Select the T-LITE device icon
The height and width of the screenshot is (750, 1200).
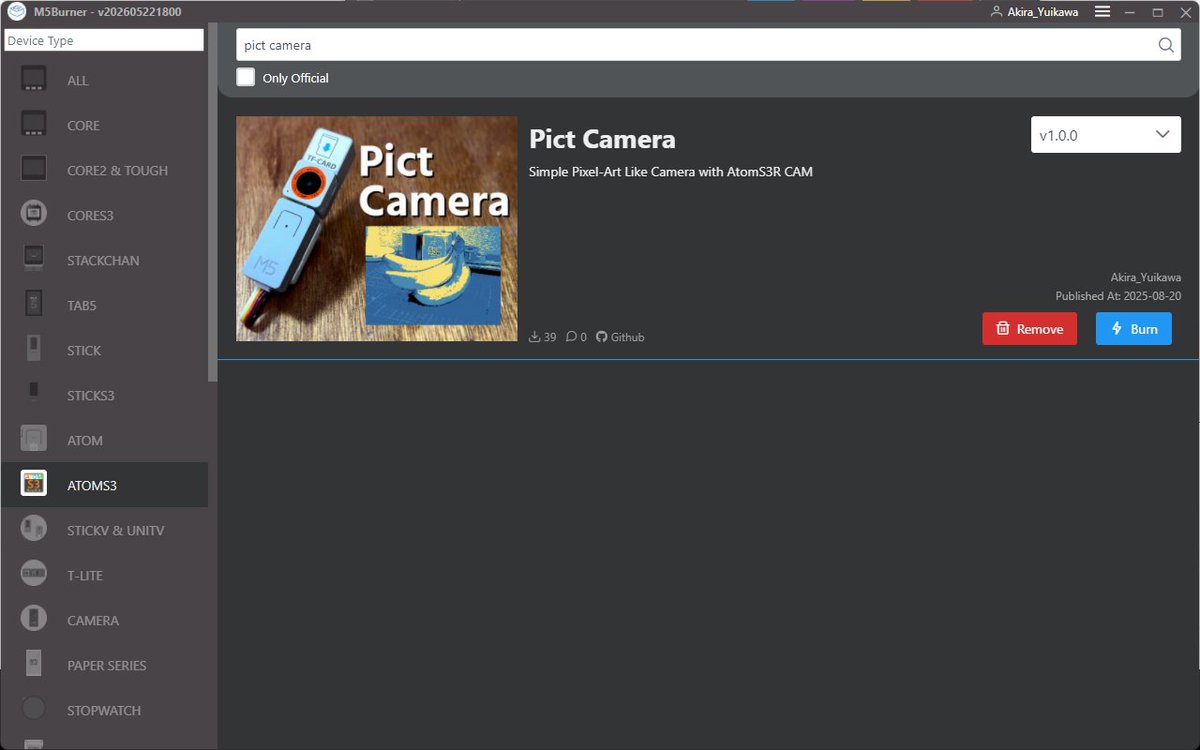(x=34, y=575)
